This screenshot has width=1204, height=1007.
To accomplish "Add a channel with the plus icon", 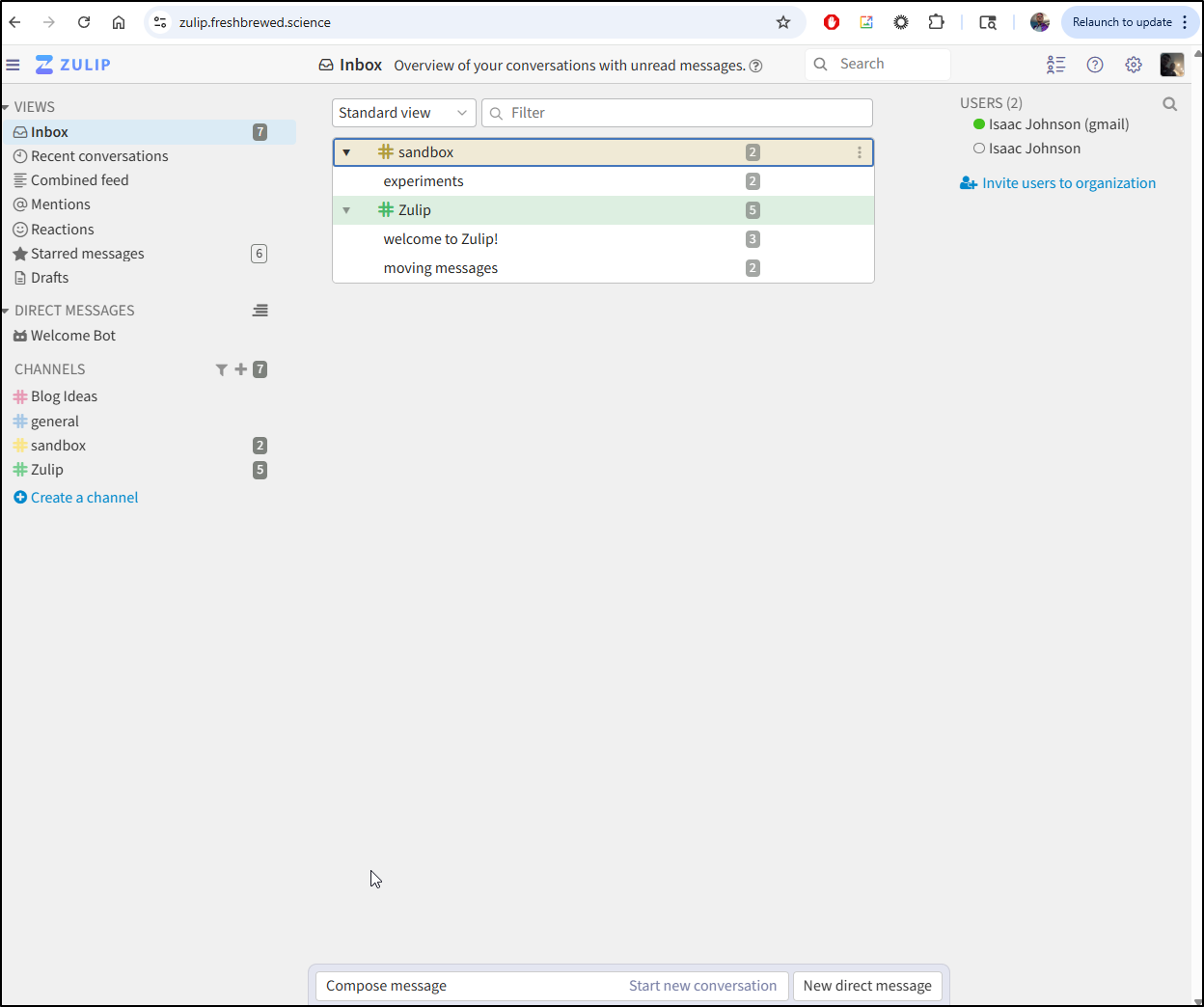I will click(x=241, y=369).
